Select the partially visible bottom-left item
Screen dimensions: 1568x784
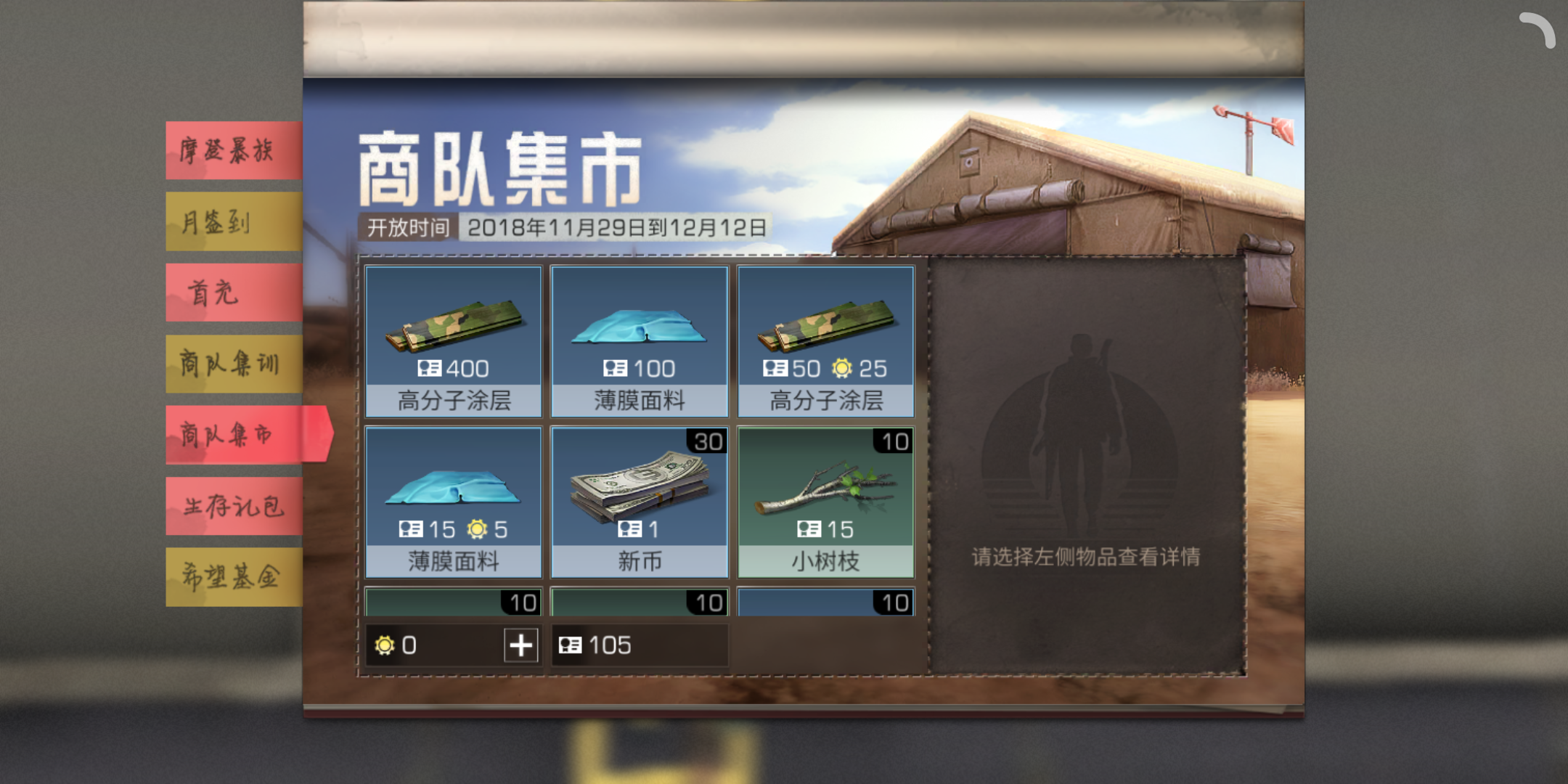(454, 603)
